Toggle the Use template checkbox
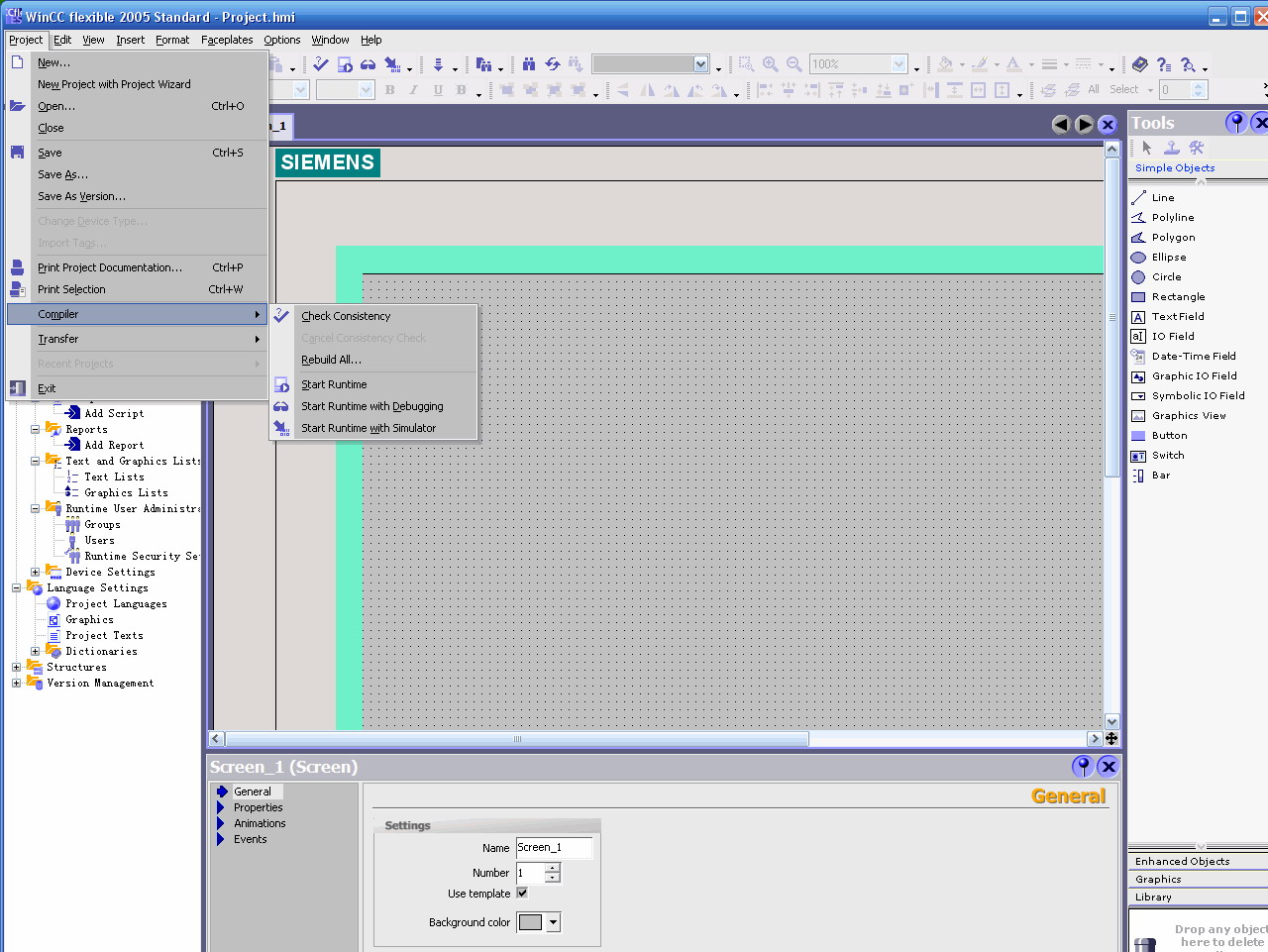Viewport: 1268px width, 952px height. click(x=522, y=893)
